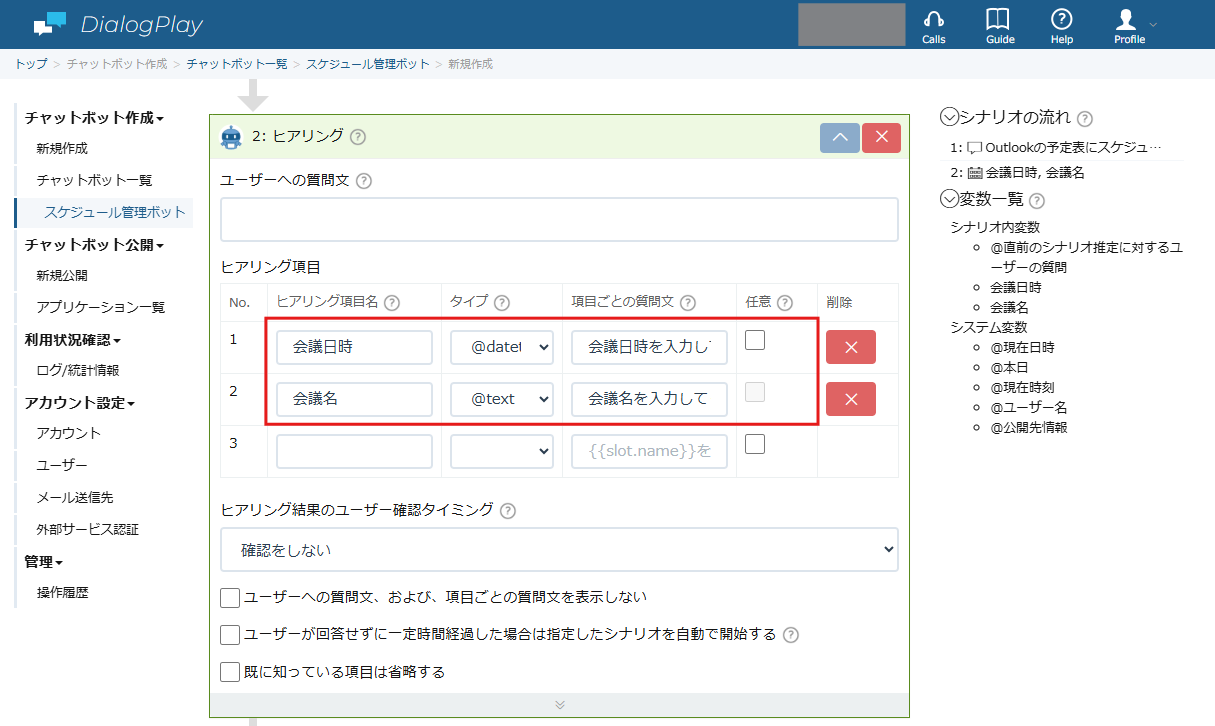
Task: Expand チャットボット公開 sidebar menu
Action: tap(94, 244)
